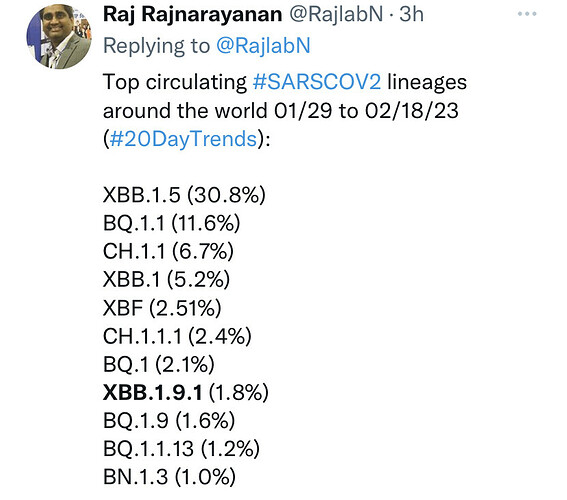This screenshot has width=567, height=500.
Task: Open the #20DayTrends hashtag
Action: coord(183,139)
